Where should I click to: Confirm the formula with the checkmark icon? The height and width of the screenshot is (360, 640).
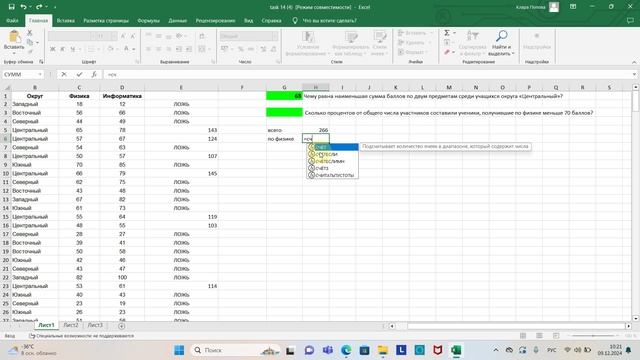tap(79, 74)
